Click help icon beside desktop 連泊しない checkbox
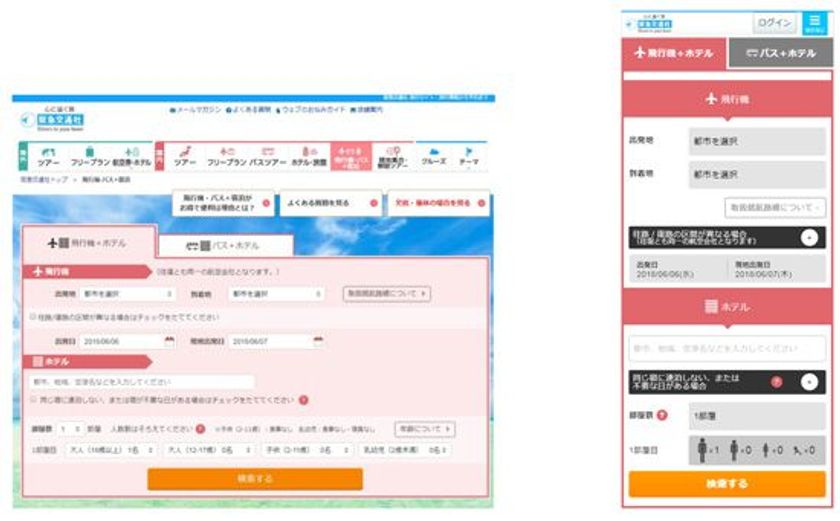Viewport: 840px width, 521px height. click(x=303, y=400)
